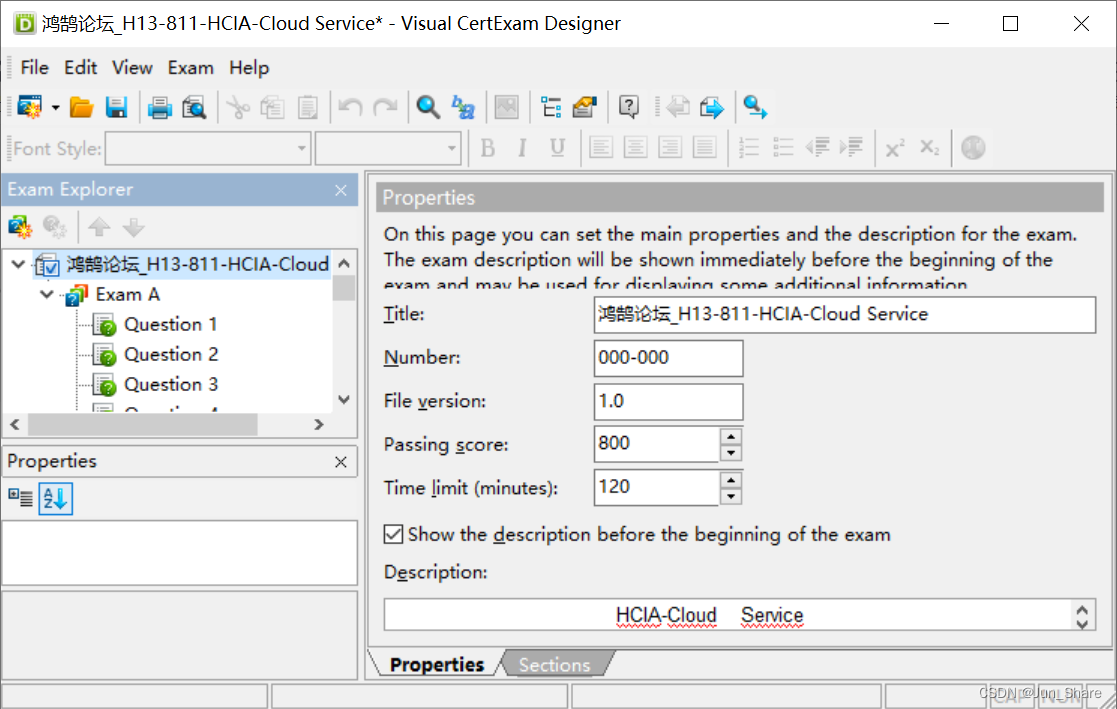This screenshot has width=1117, height=709.
Task: Uncheck Show the description before exam checkbox
Action: pos(393,534)
